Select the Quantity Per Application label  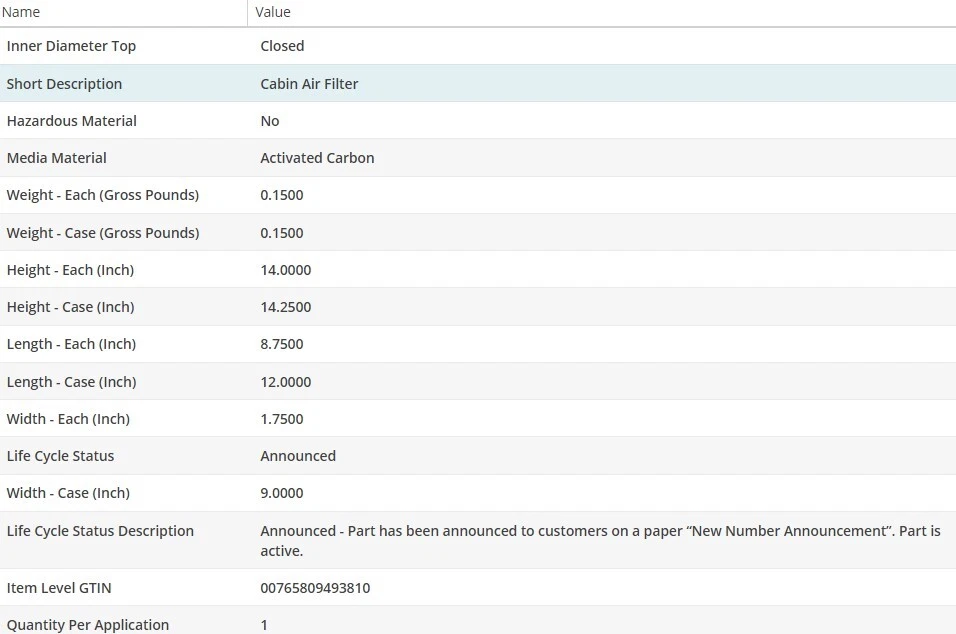(x=88, y=625)
